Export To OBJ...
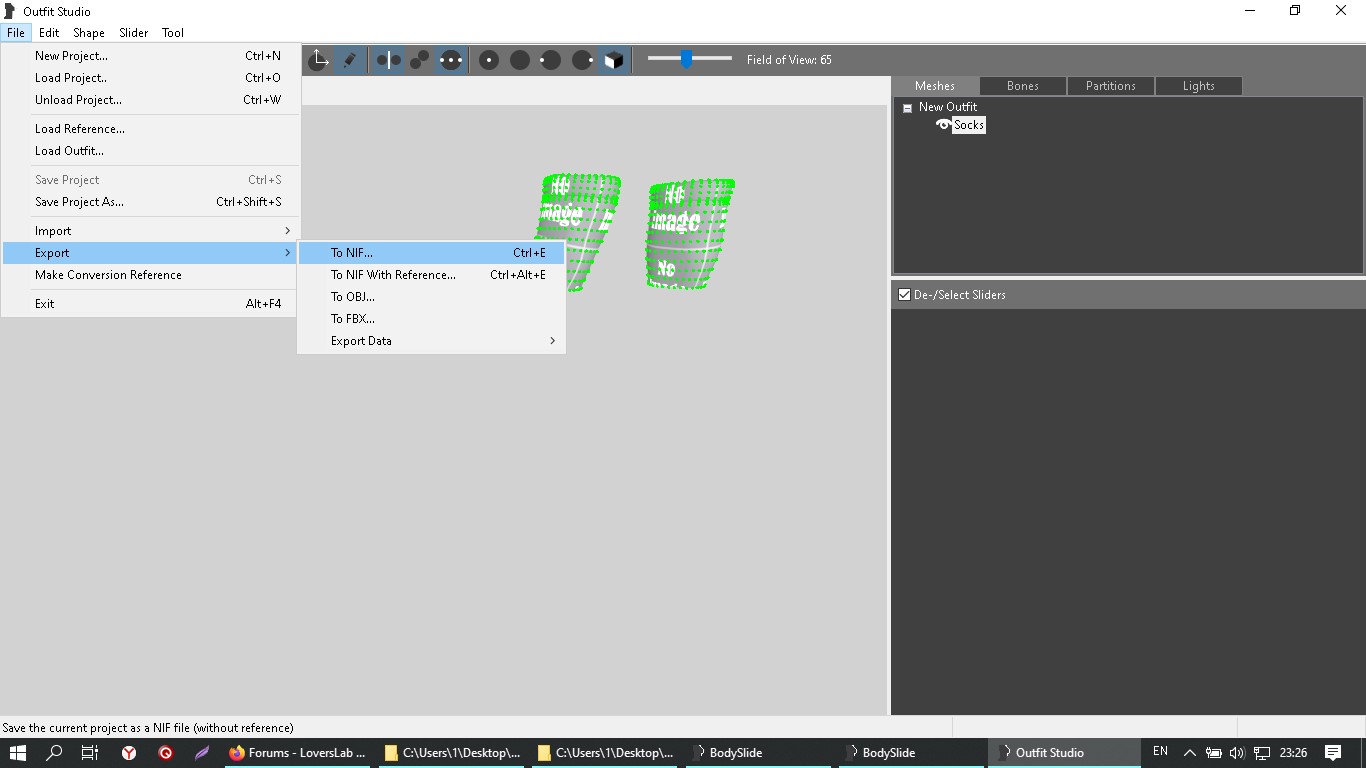Viewport: 1366px width, 768px height. point(432,297)
